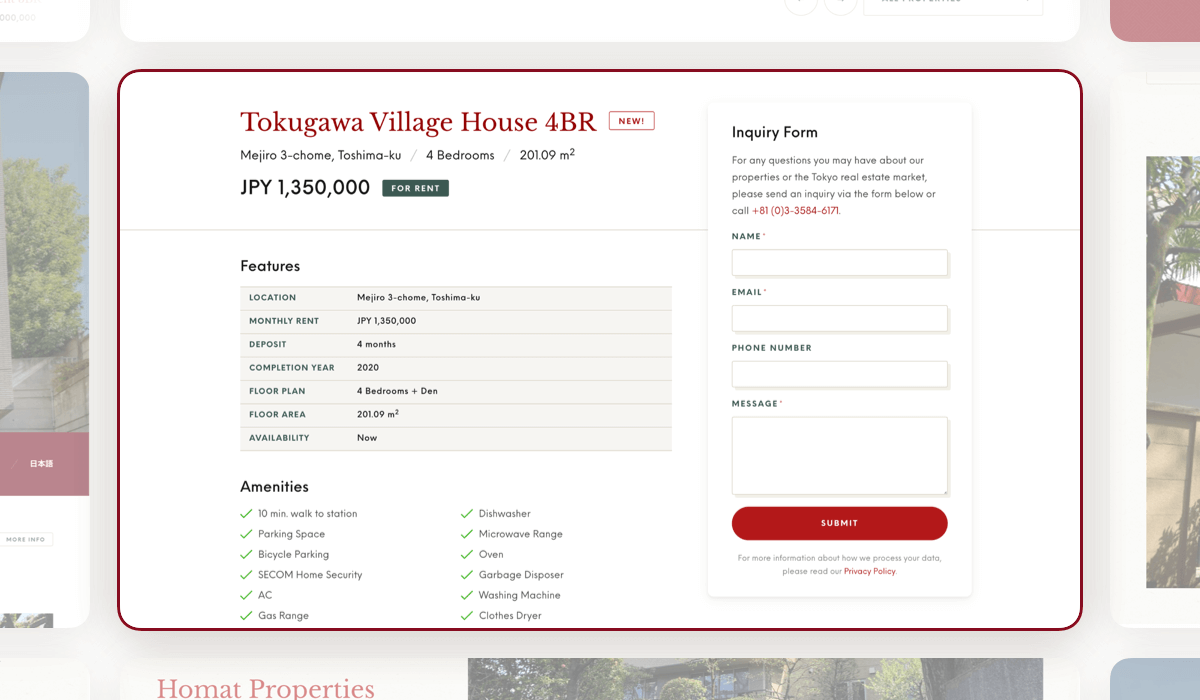
Task: Click the MORE INFO button in left card
Action: point(26,539)
